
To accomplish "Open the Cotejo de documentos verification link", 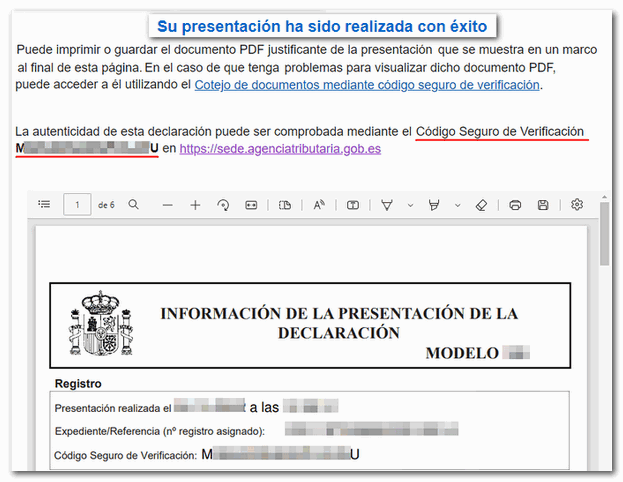I will (367, 86).
